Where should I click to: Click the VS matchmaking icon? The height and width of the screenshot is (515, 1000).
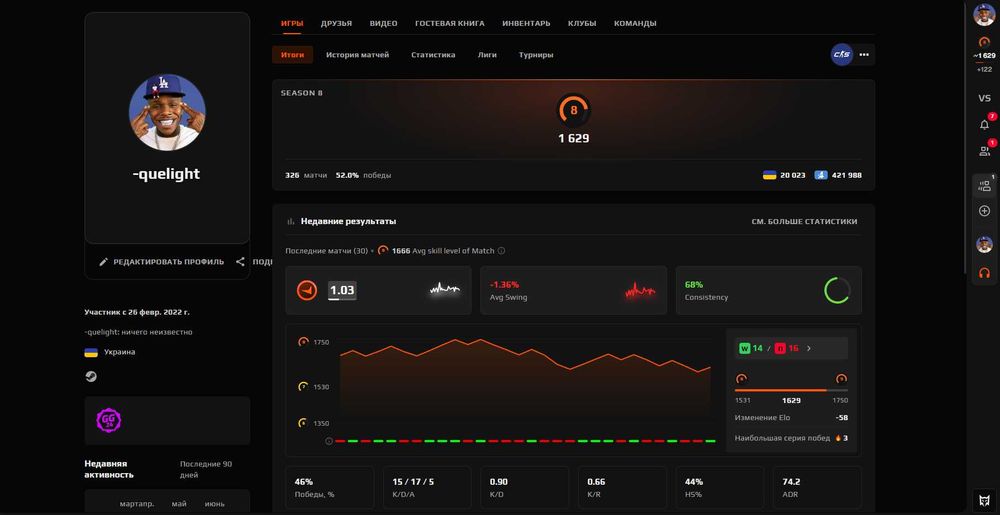(984, 98)
